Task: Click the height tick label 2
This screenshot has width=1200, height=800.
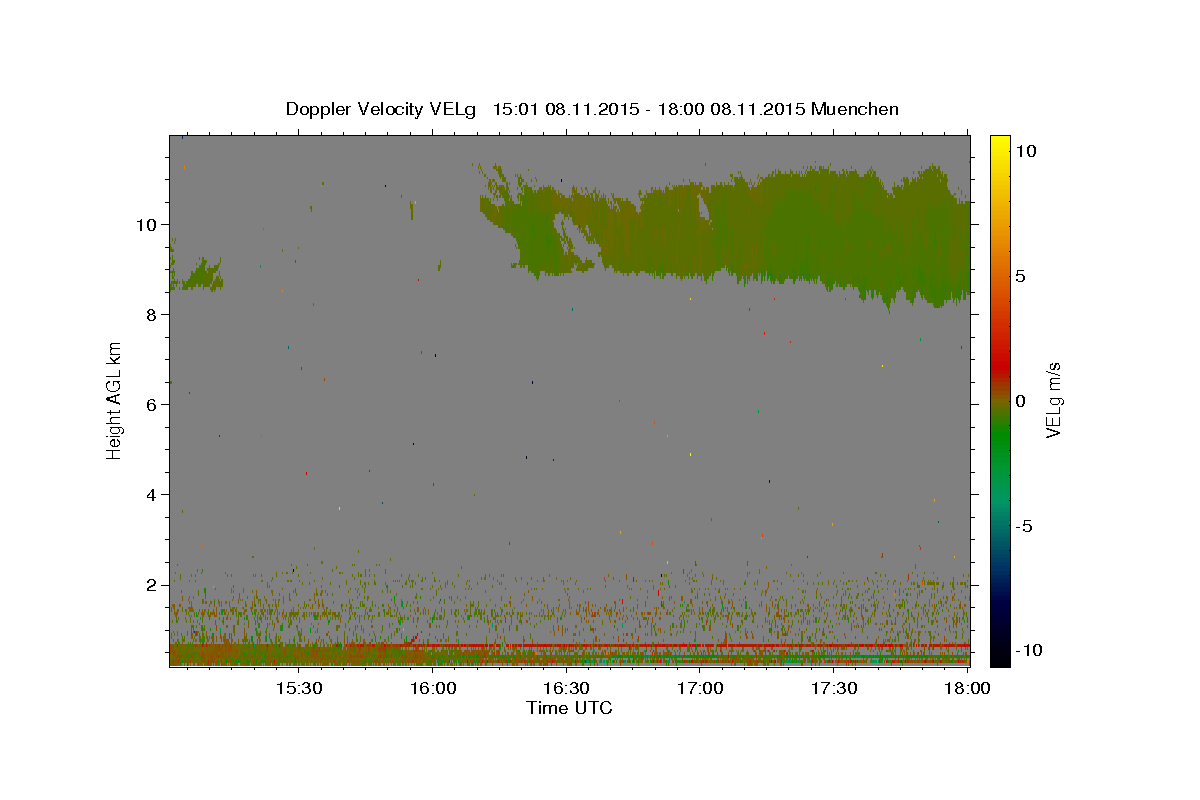Action: point(153,585)
